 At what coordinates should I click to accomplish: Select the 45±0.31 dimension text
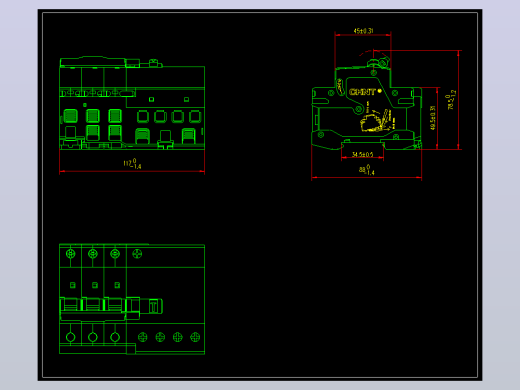coord(363,31)
